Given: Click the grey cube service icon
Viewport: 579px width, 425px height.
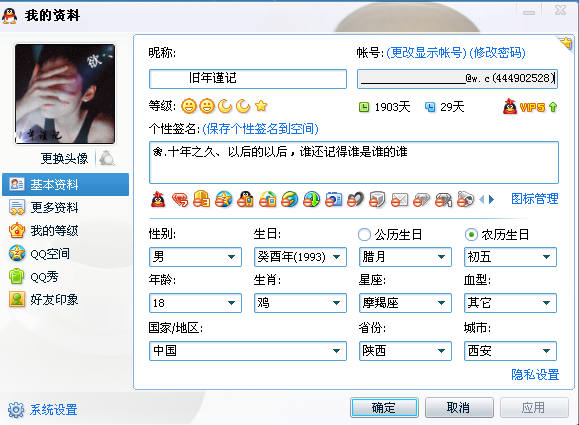Looking at the screenshot, I should click(377, 199).
